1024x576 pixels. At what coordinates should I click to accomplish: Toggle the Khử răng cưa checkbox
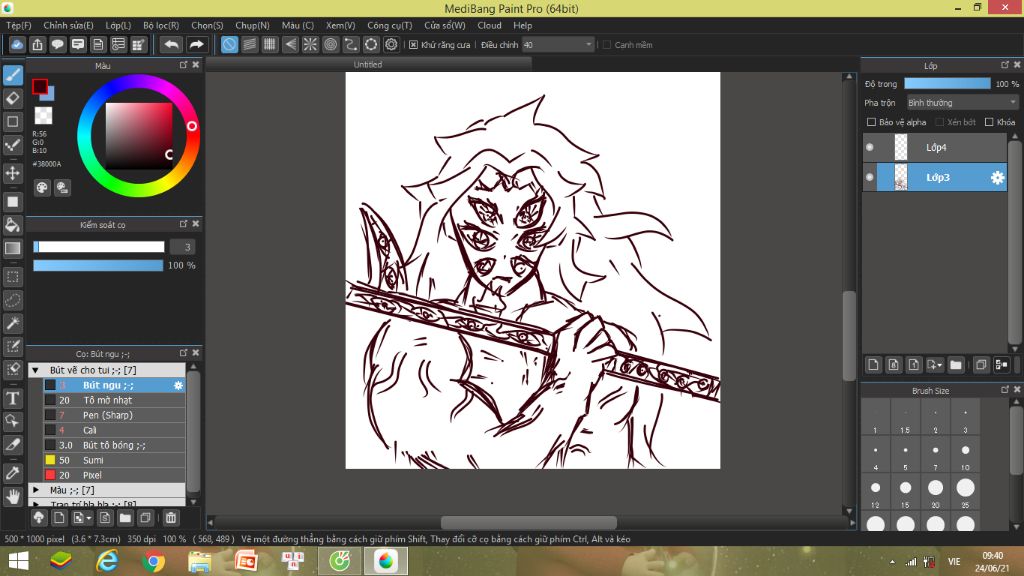click(x=413, y=45)
